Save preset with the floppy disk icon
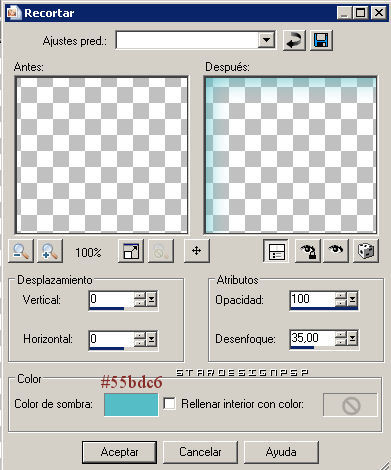391x470 pixels. tap(321, 41)
